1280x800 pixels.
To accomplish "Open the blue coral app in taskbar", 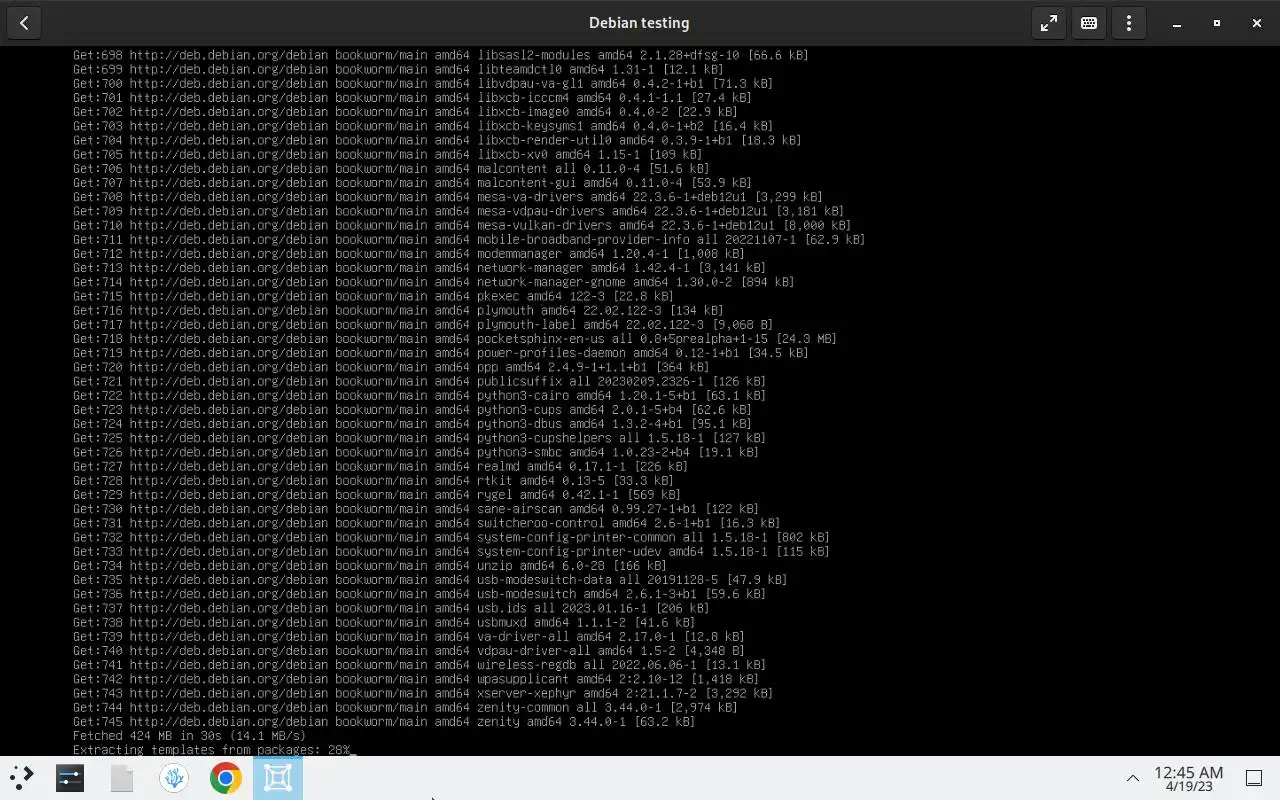I will pyautogui.click(x=174, y=777).
